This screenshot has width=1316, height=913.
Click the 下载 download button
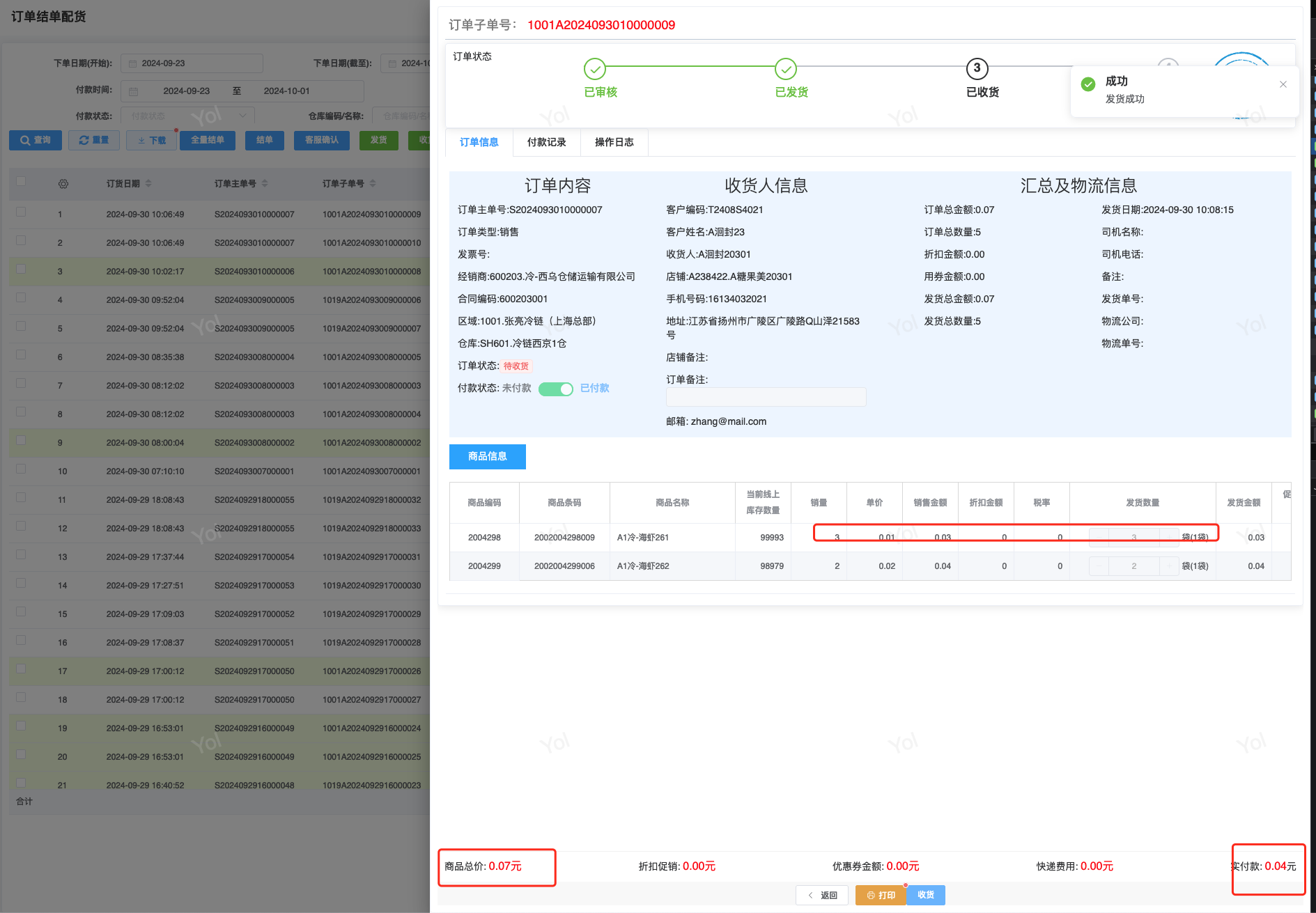[x=152, y=140]
